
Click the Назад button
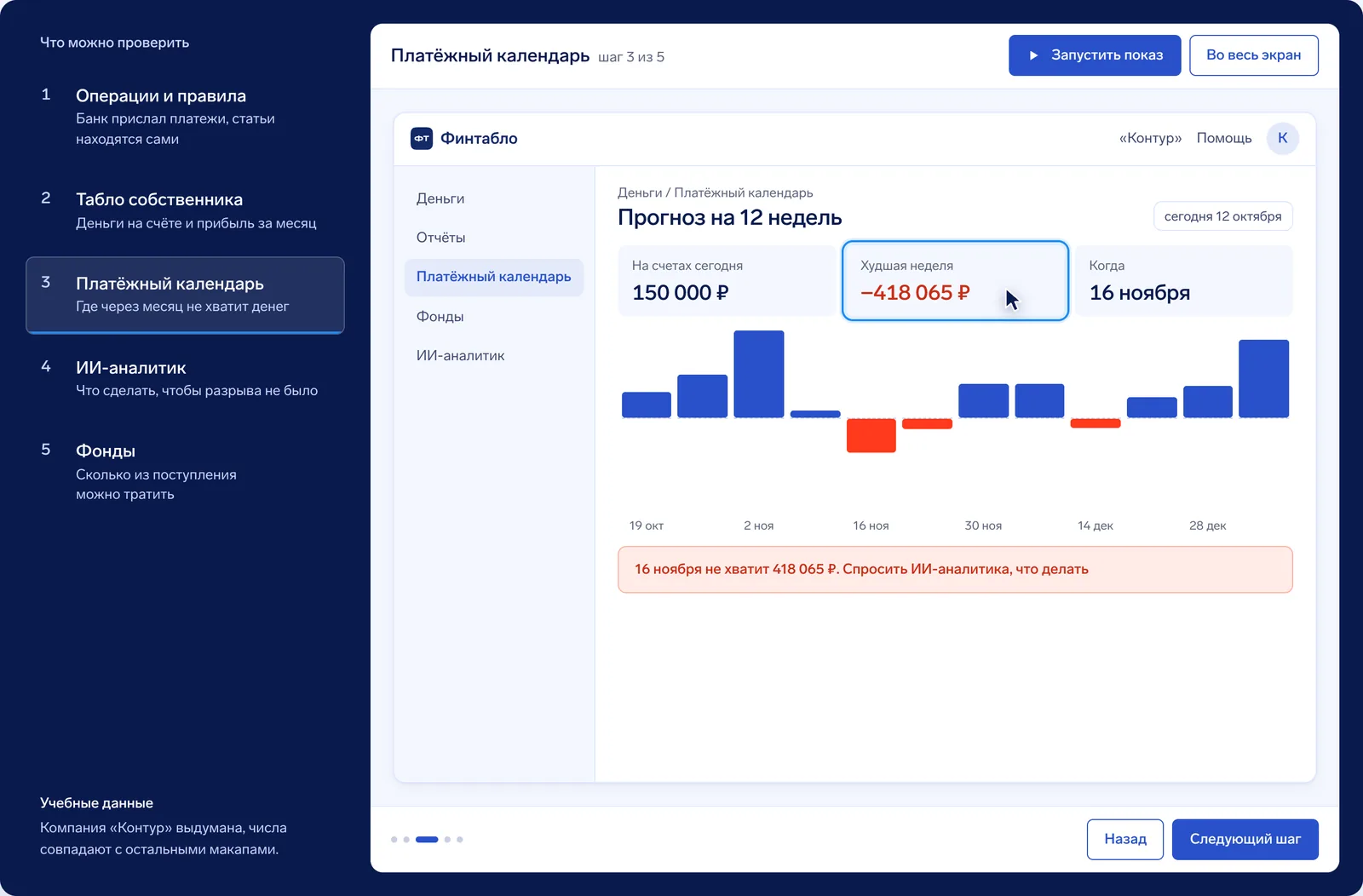(1125, 839)
